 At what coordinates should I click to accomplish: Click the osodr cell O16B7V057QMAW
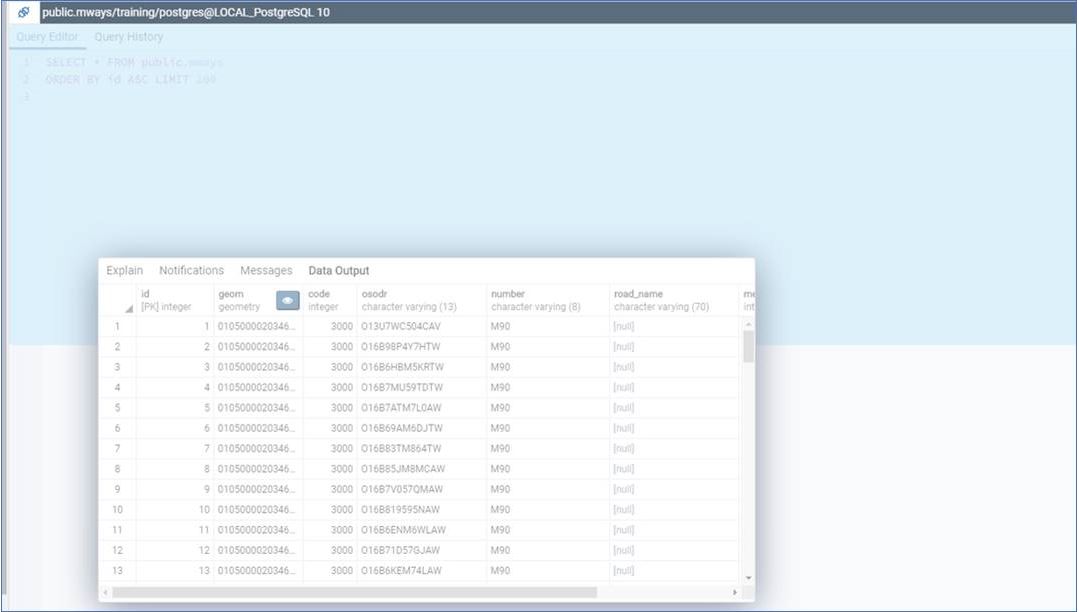[421, 489]
